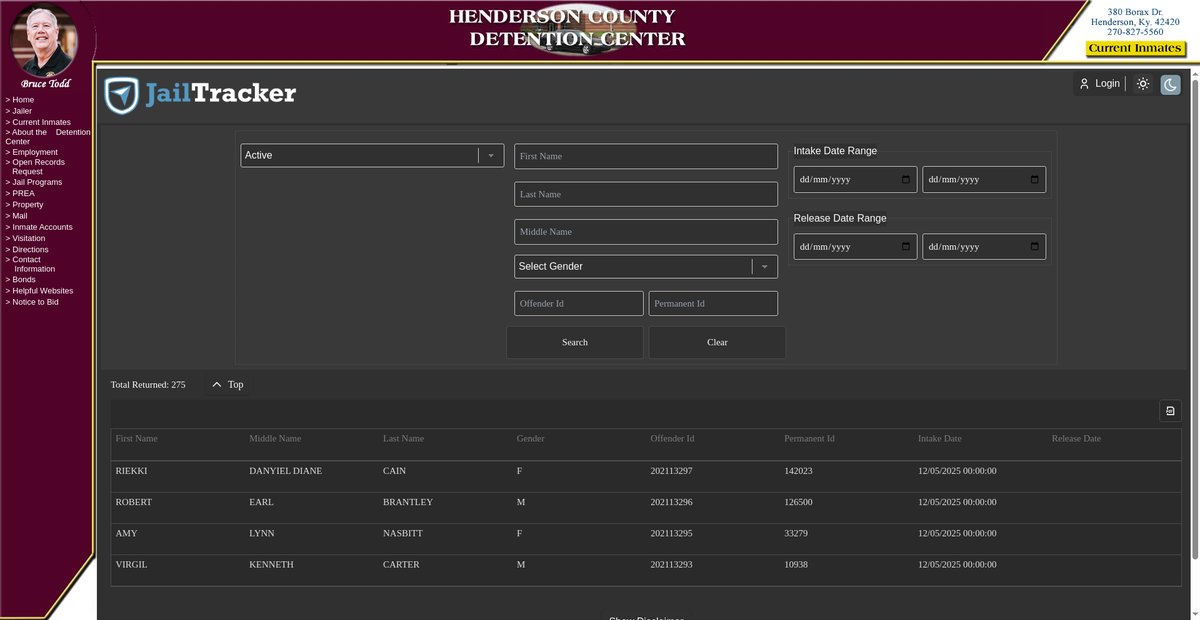
Task: Open calendar picker for Intake start date
Action: click(906, 180)
